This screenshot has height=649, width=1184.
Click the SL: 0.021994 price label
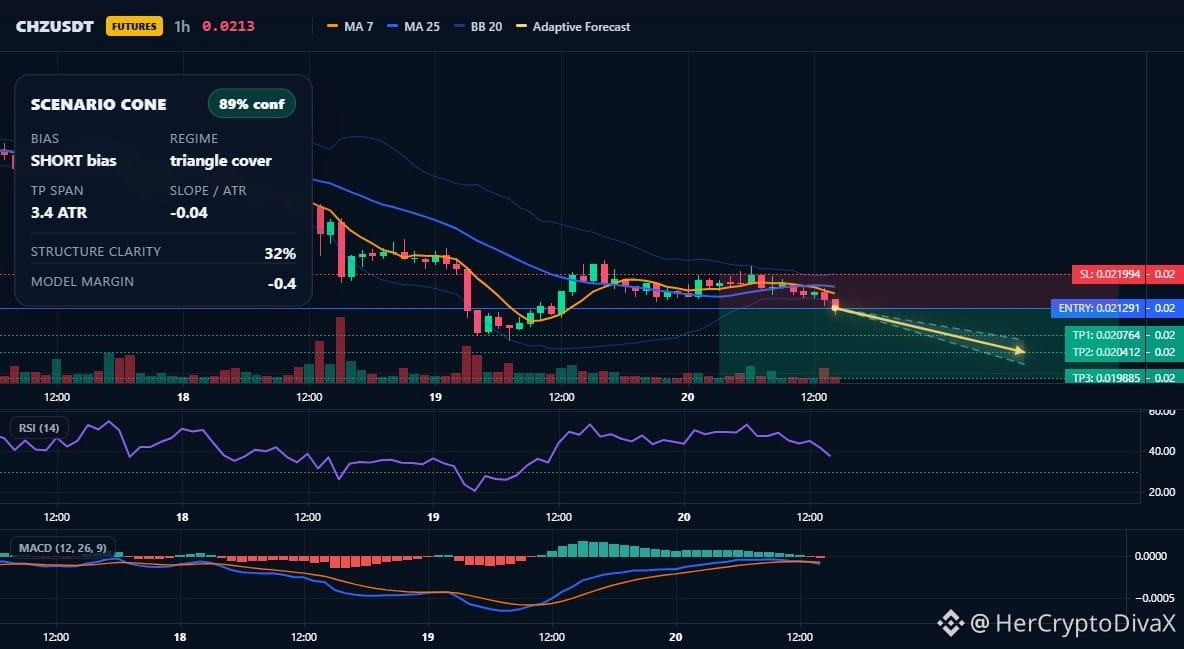1109,274
